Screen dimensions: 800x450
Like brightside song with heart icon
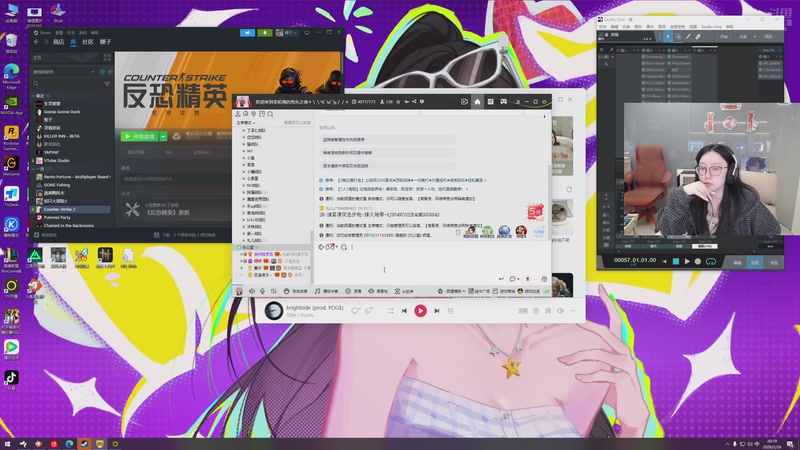[355, 311]
